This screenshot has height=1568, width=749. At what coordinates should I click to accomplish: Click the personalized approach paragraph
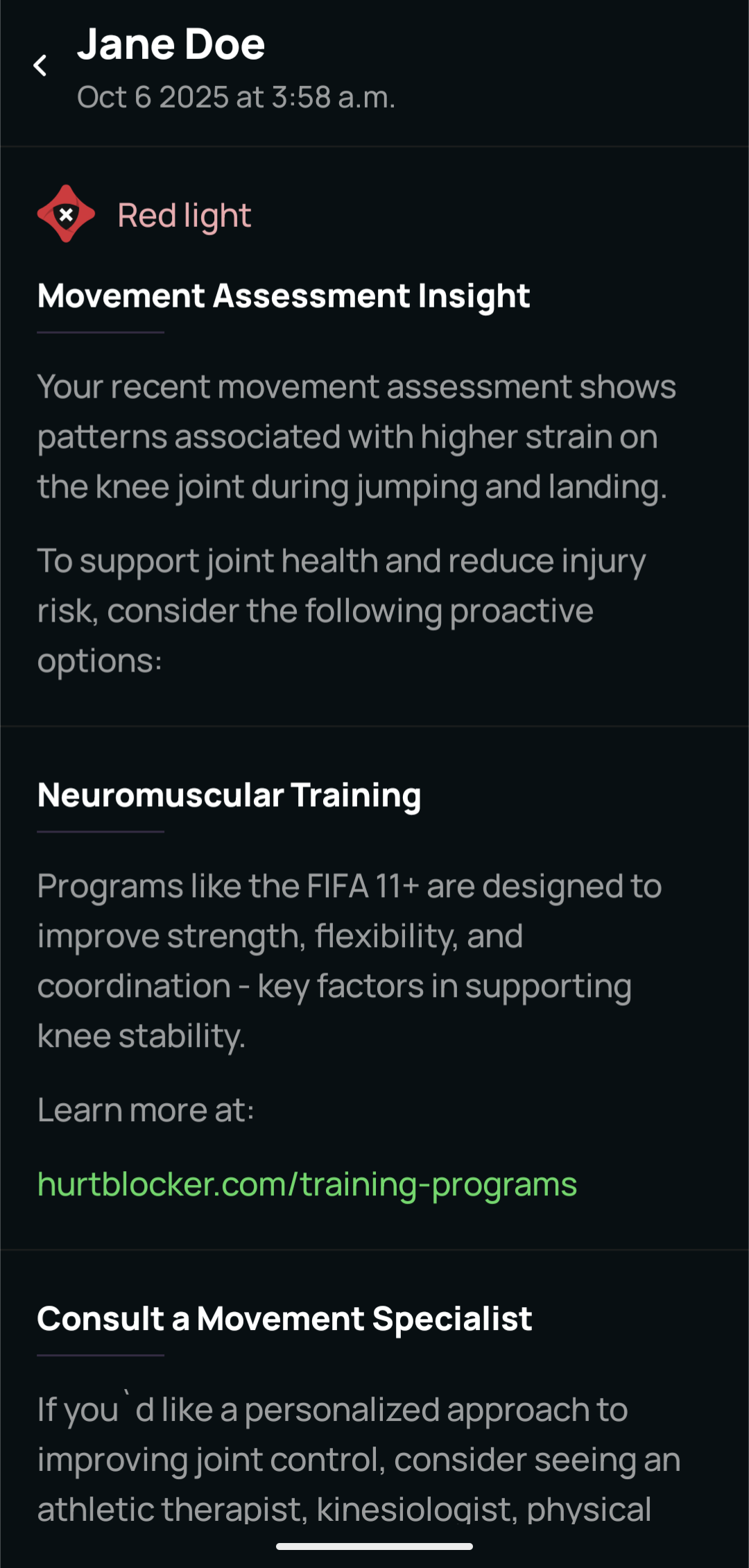click(x=358, y=1459)
